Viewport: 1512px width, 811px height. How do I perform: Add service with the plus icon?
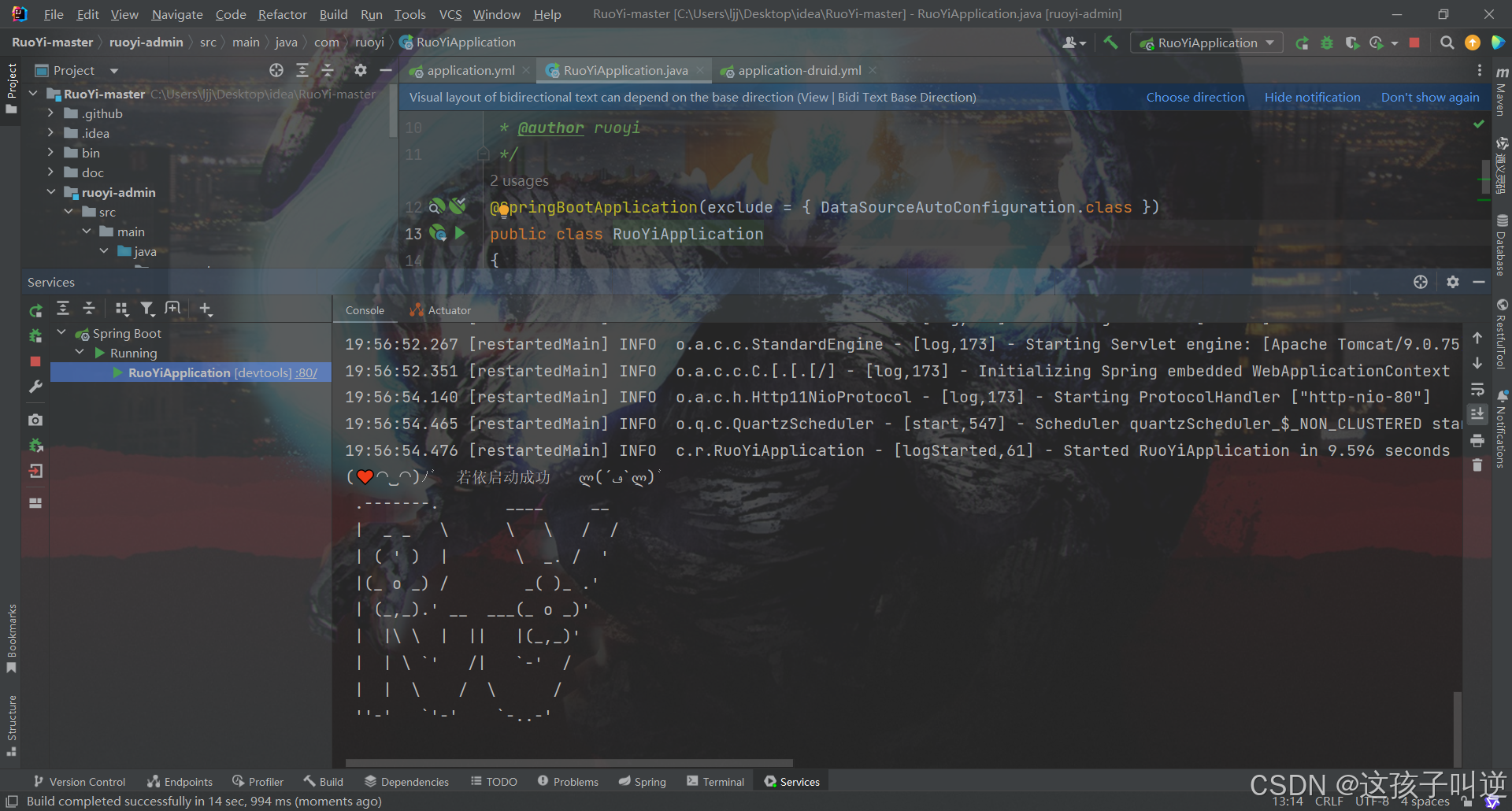206,309
